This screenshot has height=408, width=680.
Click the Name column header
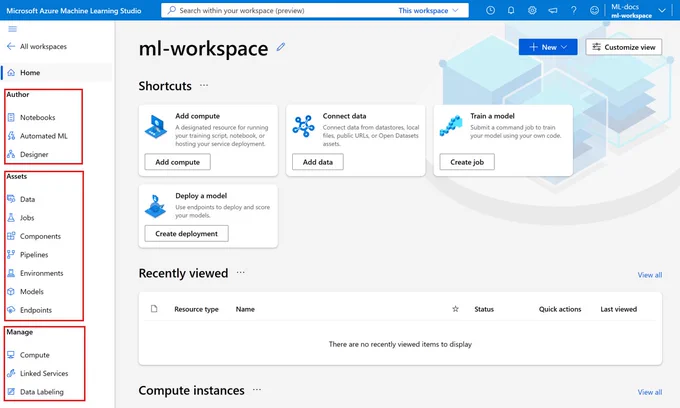click(245, 309)
